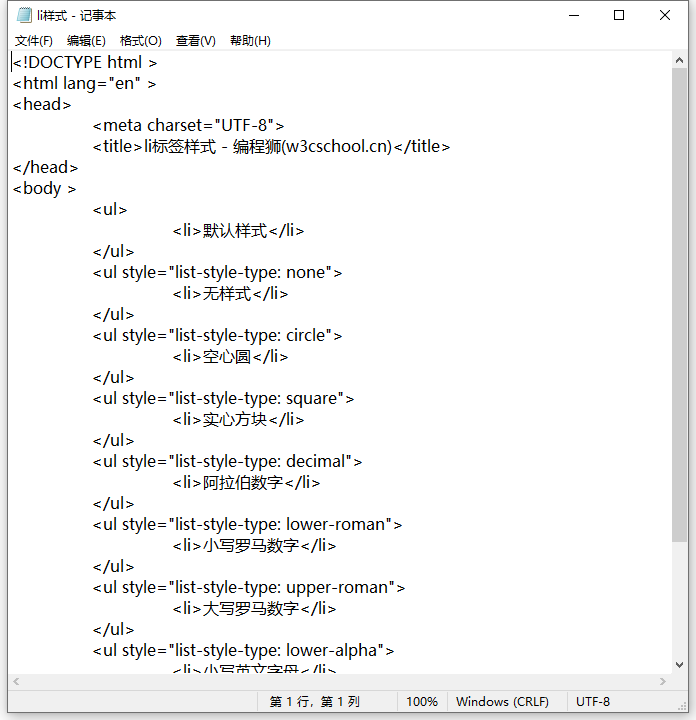Viewport: 696px width, 720px height.
Task: Click the vertical scrollbar up arrow
Action: click(x=680, y=60)
